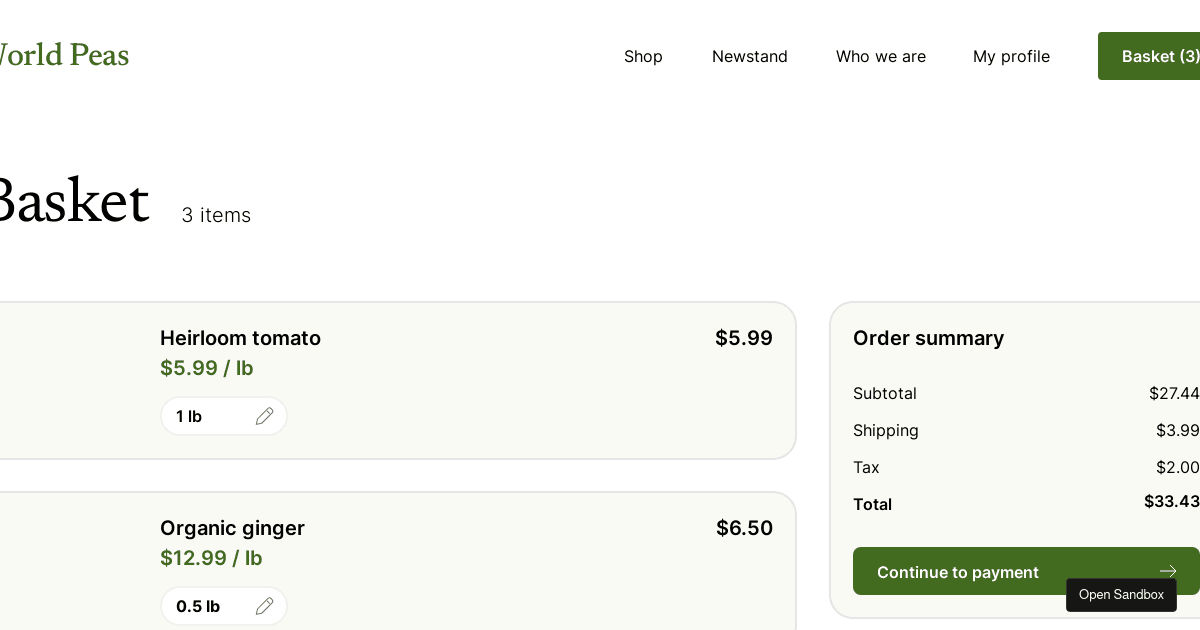1200x630 pixels.
Task: Click the pencil icon for Organic ginger quantity
Action: click(x=264, y=606)
